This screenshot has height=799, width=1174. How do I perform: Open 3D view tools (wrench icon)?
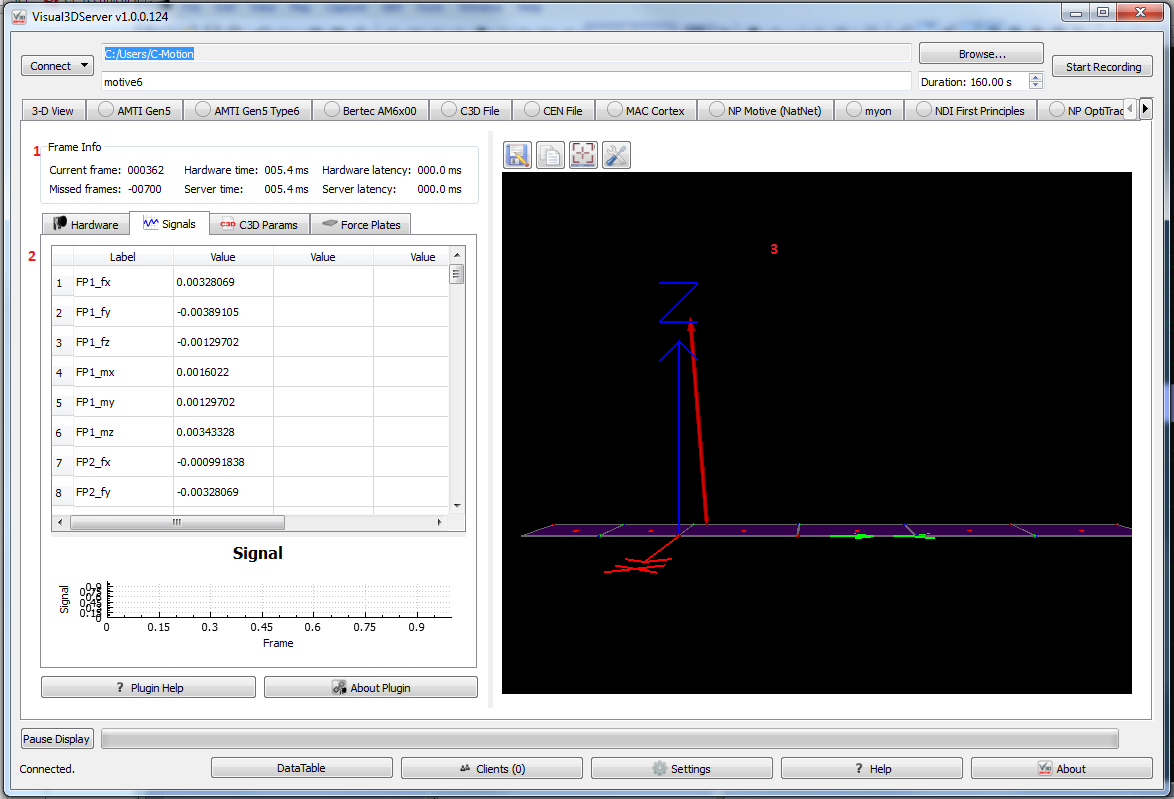[x=616, y=155]
